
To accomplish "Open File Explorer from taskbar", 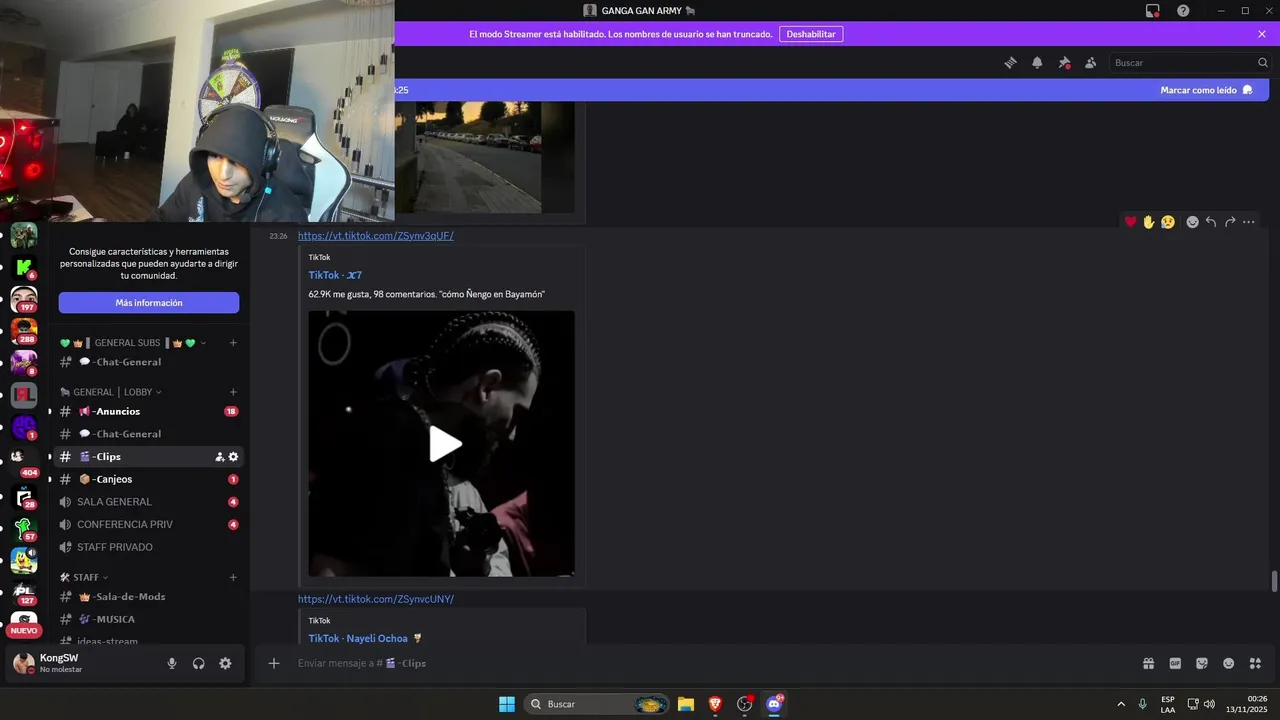I will coord(686,704).
